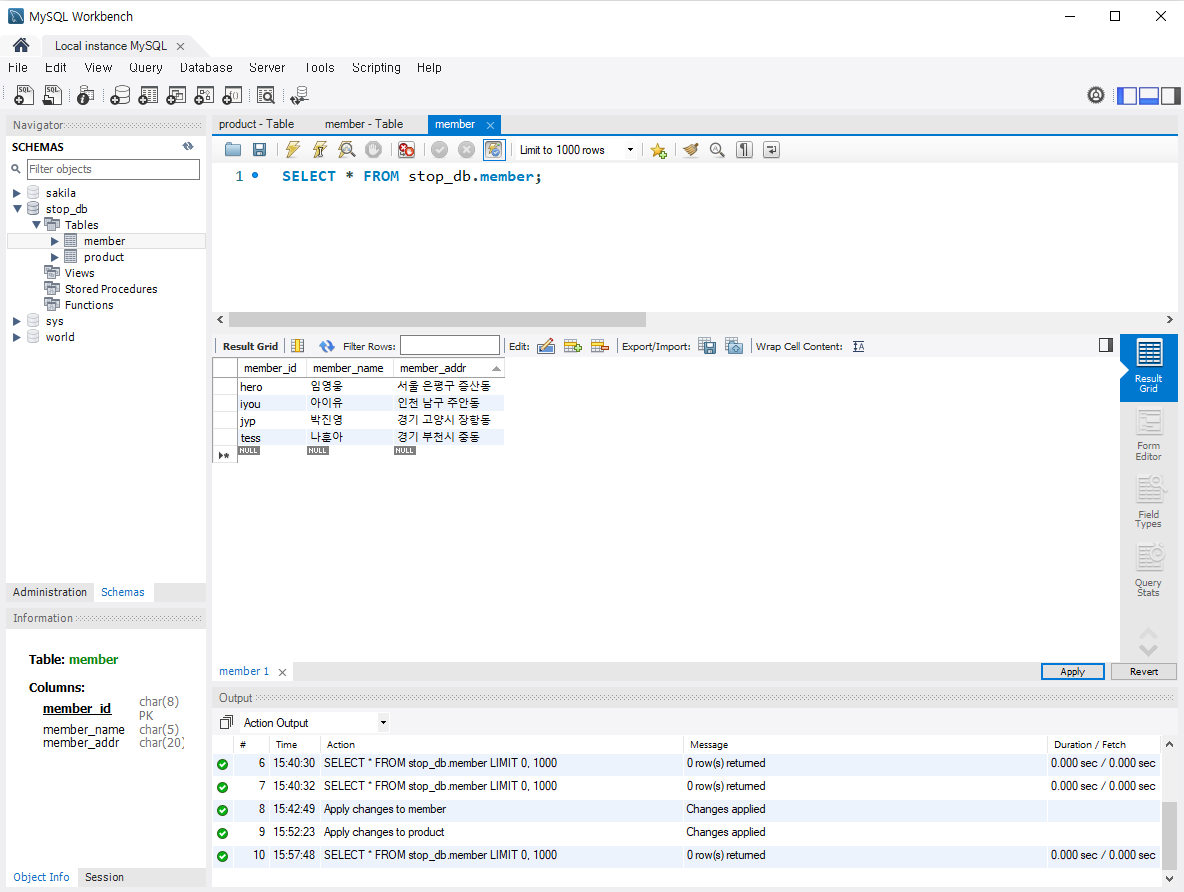Open the Database menu
This screenshot has height=892, width=1184.
point(206,67)
